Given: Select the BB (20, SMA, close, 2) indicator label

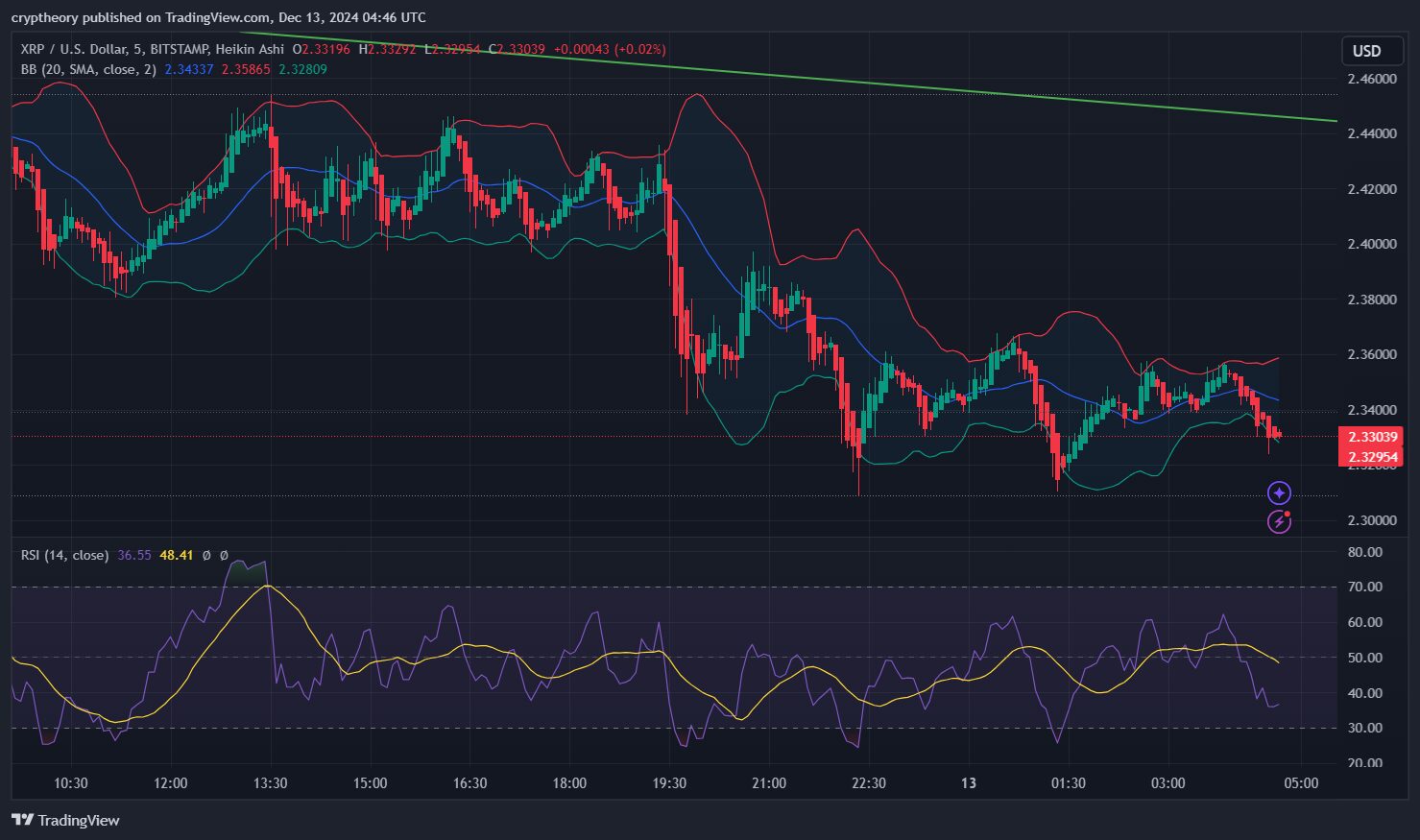Looking at the screenshot, I should pyautogui.click(x=88, y=69).
